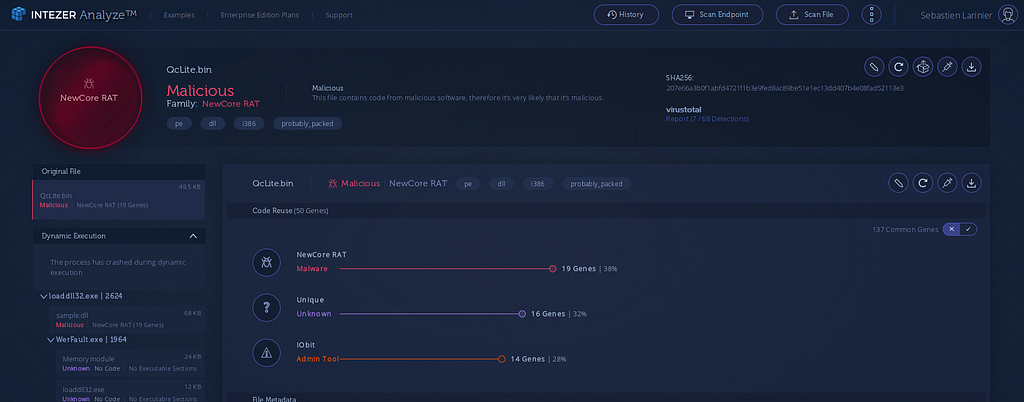Click the 'probably_packed' tag in top summary
The image size is (1024, 402).
click(x=307, y=123)
